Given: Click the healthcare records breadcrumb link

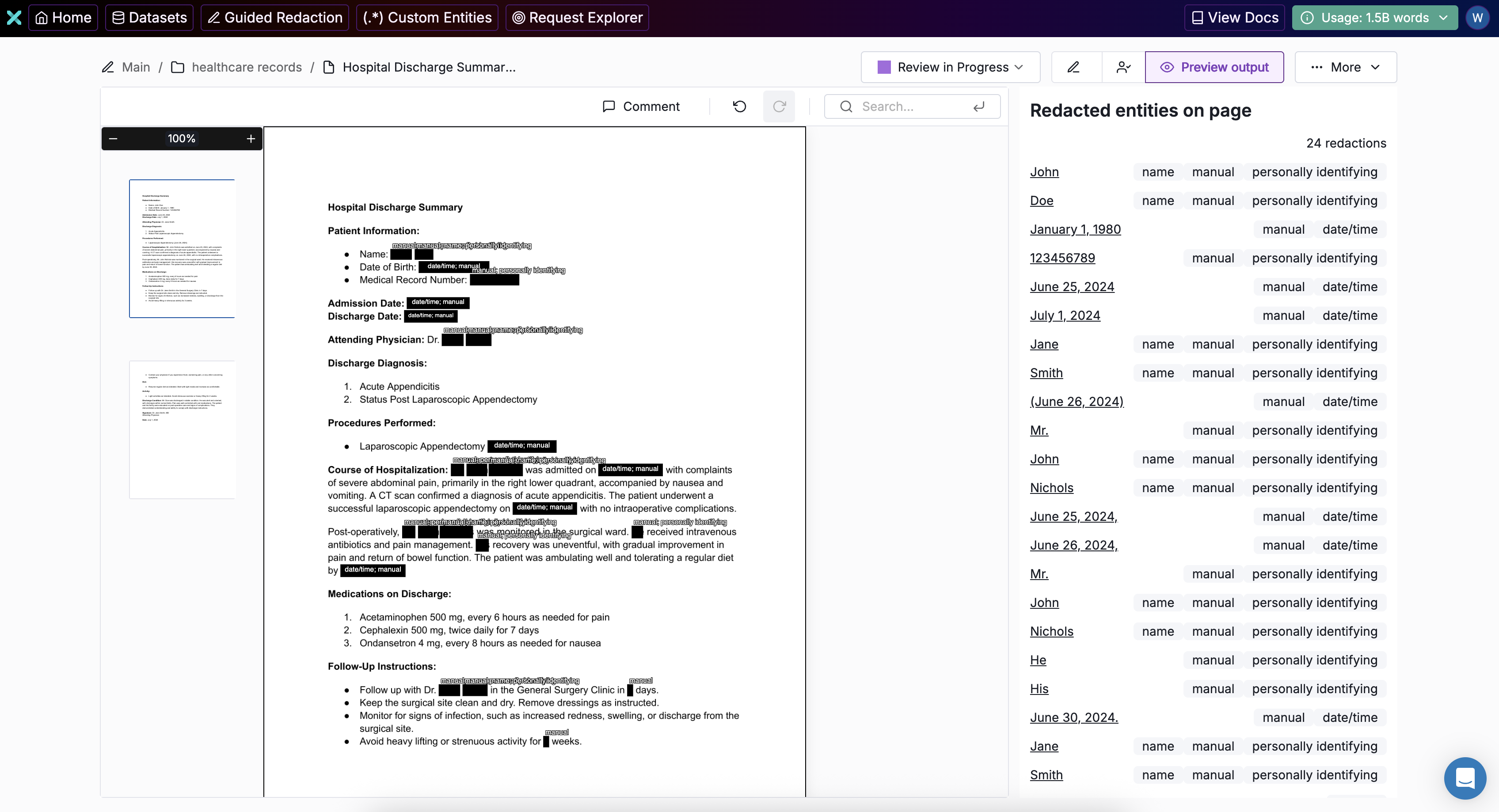Looking at the screenshot, I should pos(246,68).
